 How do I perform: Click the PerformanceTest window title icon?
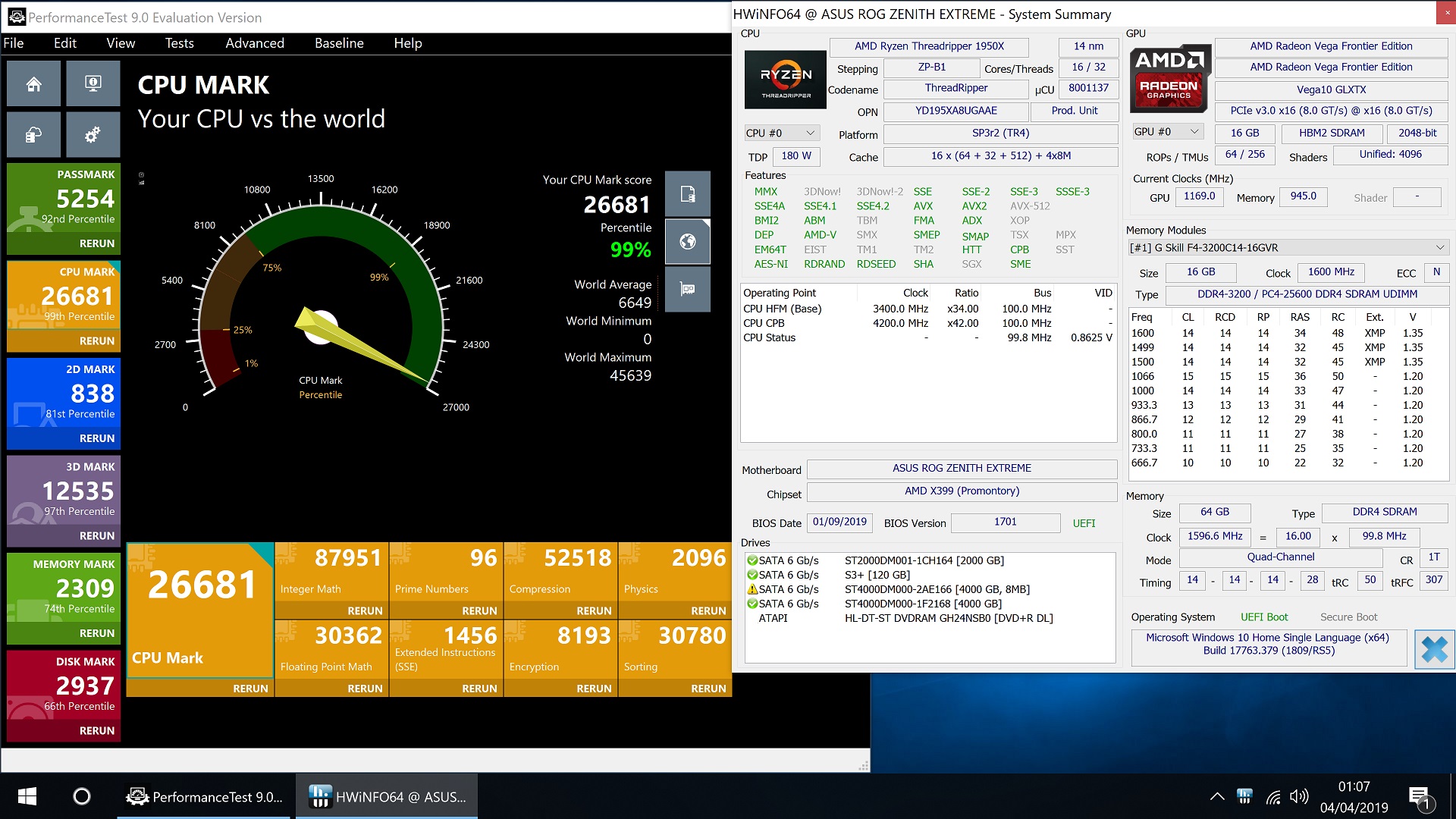coord(16,17)
